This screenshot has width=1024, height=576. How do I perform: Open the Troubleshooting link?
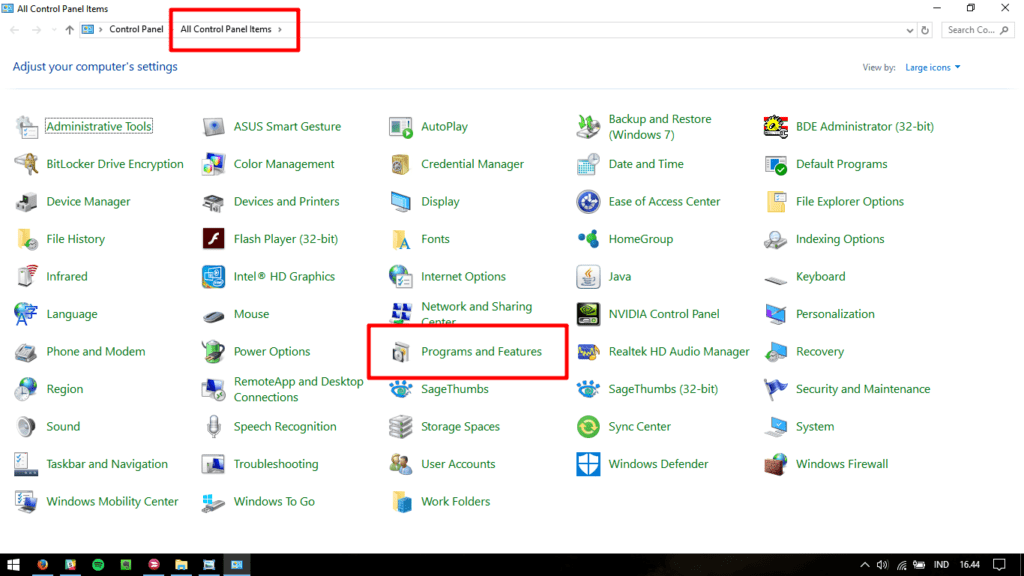276,464
